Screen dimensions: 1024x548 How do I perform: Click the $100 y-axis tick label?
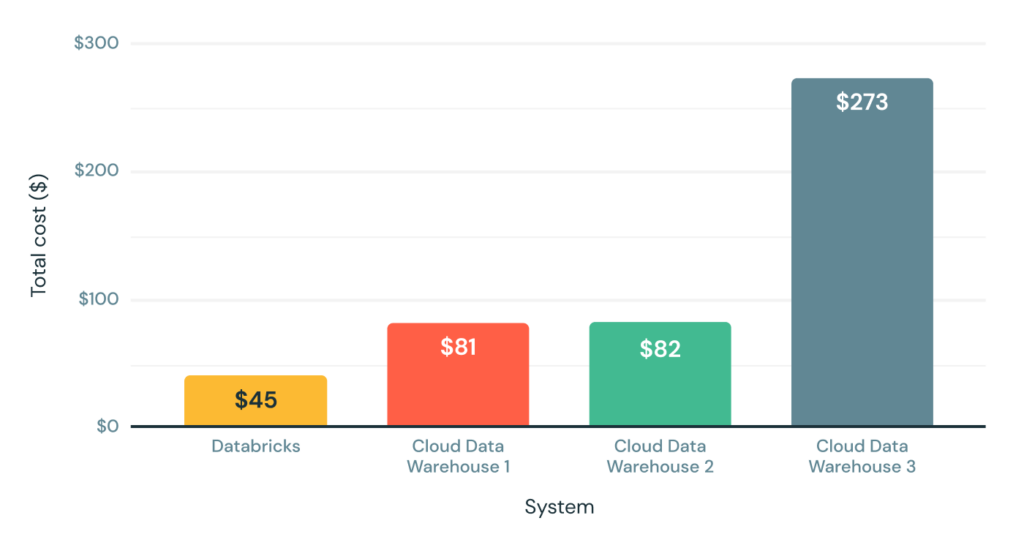[x=96, y=299]
